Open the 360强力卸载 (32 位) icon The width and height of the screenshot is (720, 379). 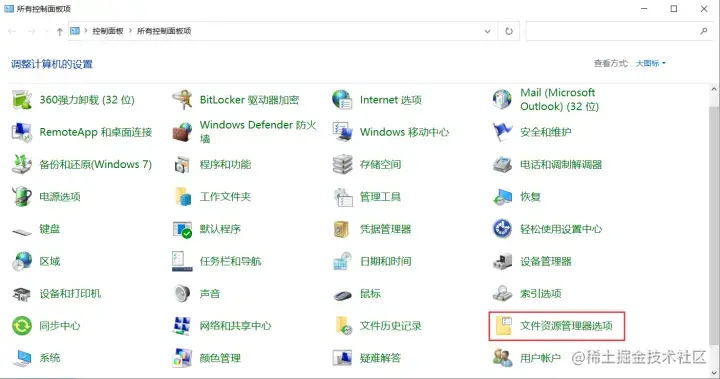22,100
